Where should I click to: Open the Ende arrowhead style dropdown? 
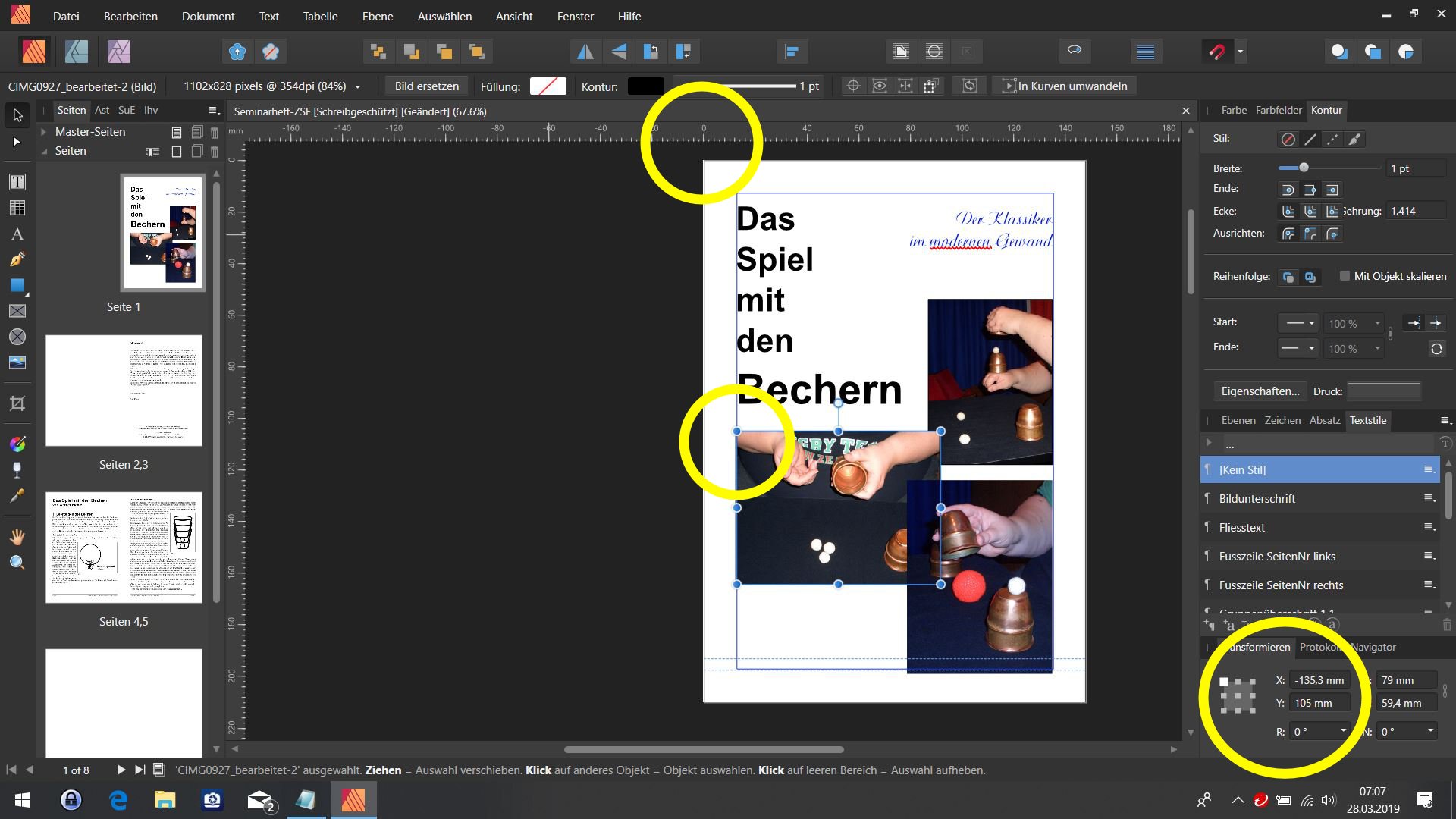[x=1298, y=348]
